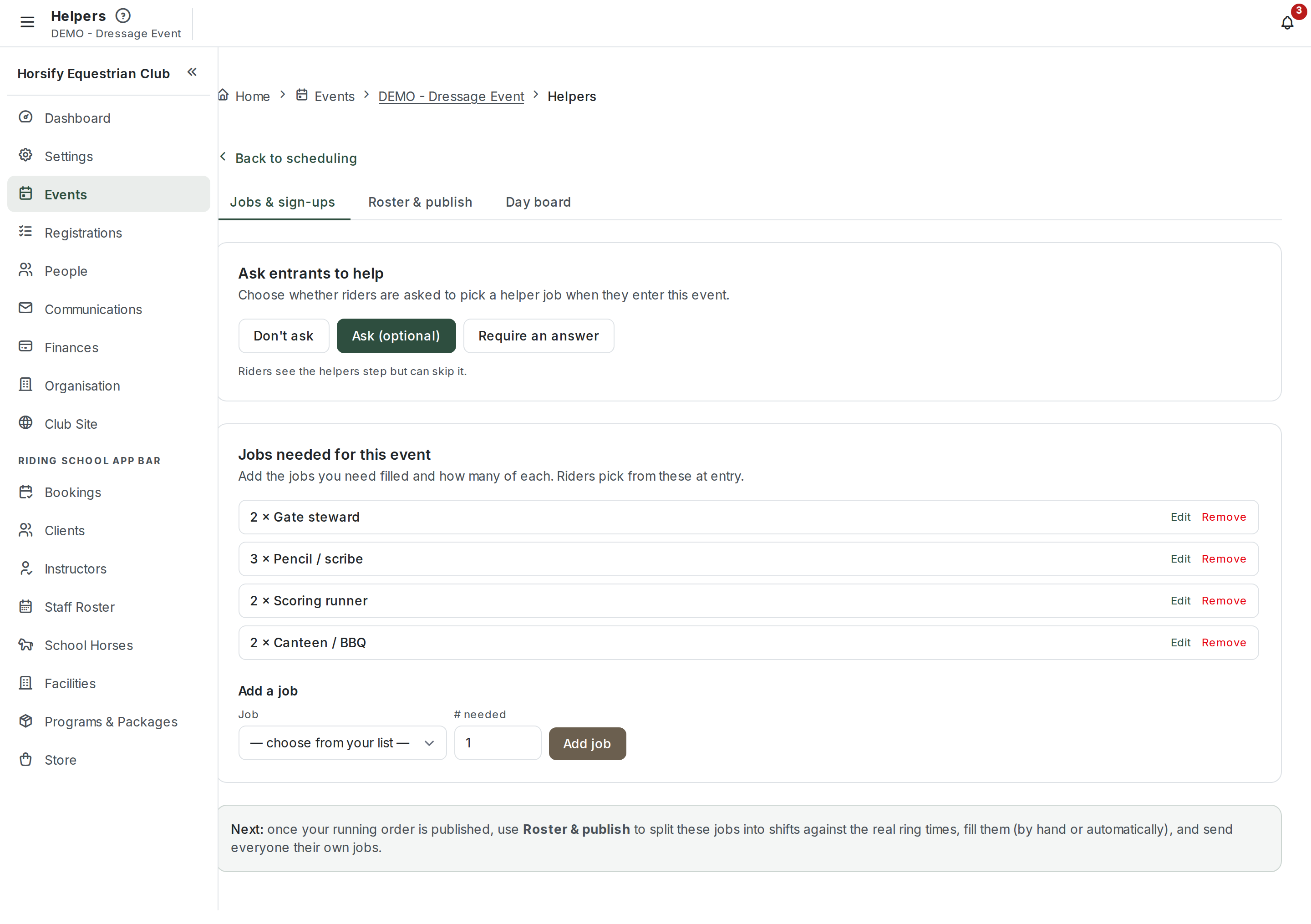Click the Registrations checklist icon
This screenshot has width=1311, height=924.
pos(25,232)
